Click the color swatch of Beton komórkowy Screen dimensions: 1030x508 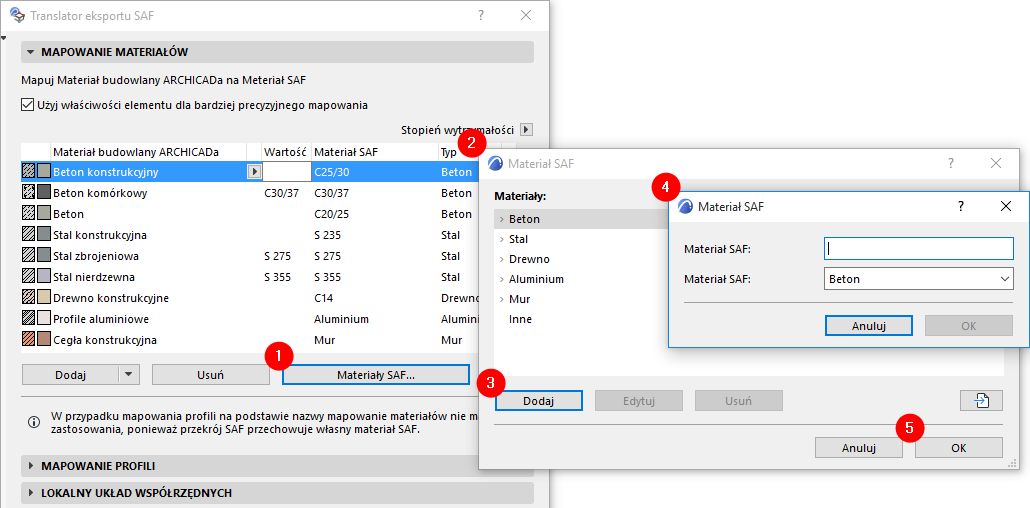click(x=43, y=193)
